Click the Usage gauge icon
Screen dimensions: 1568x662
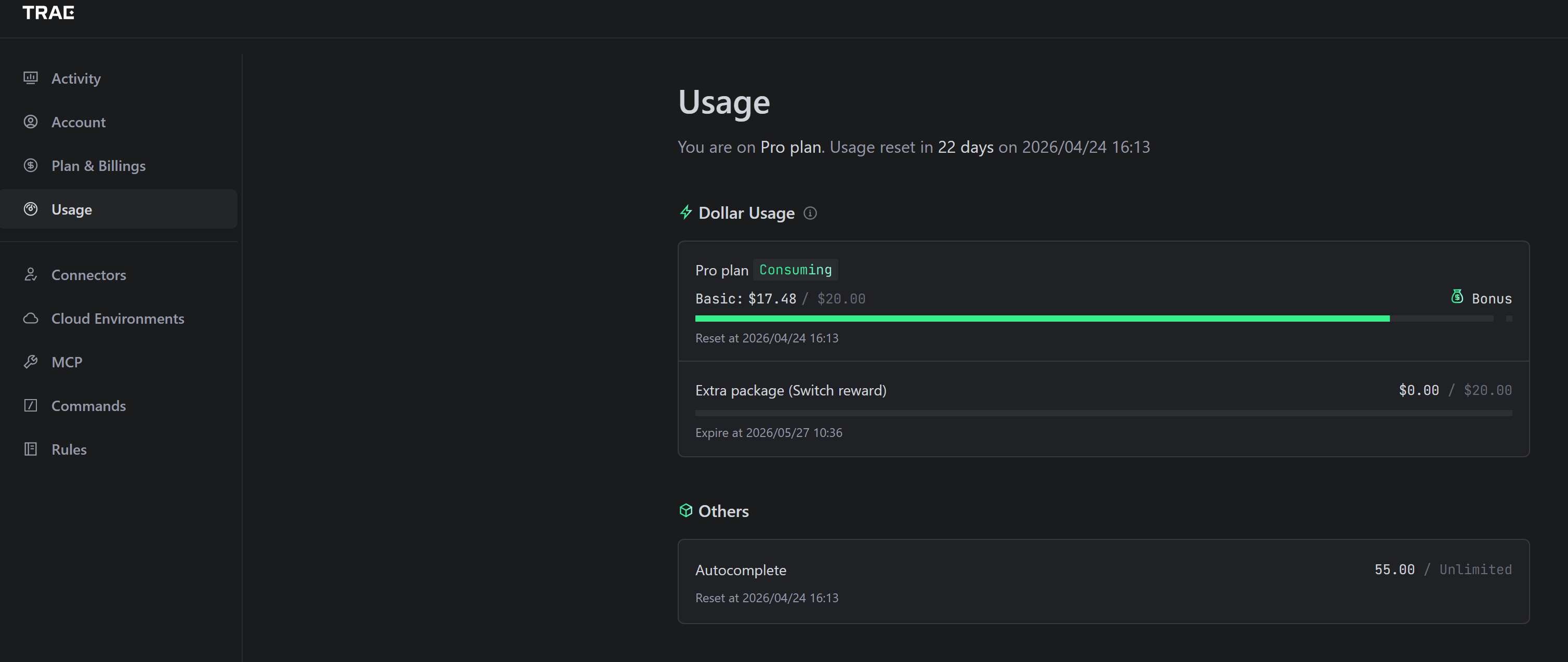point(31,209)
